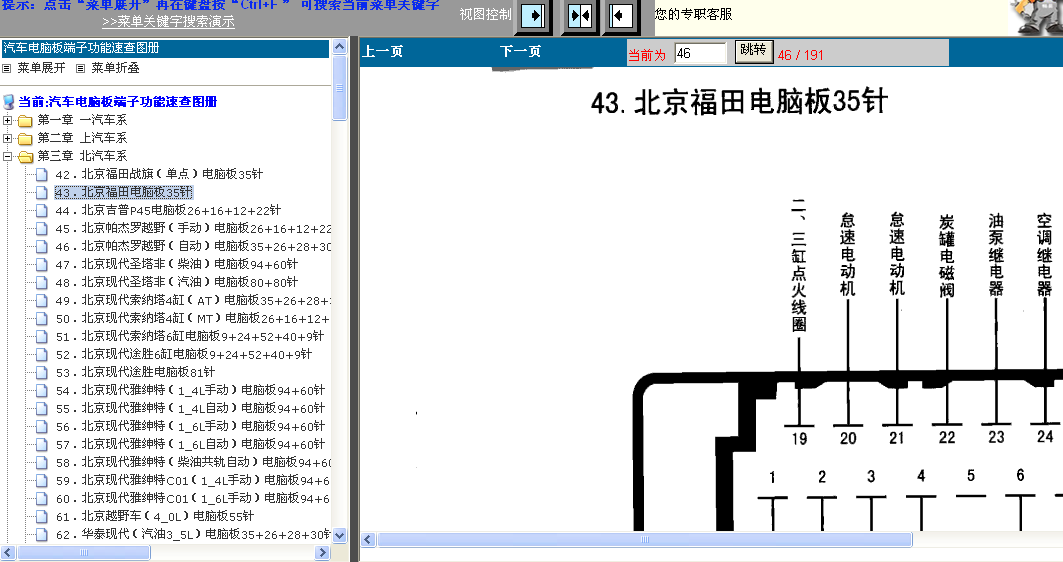Open 53. 北京现代途胜电脑板81针
1063x562 pixels.
[135, 372]
